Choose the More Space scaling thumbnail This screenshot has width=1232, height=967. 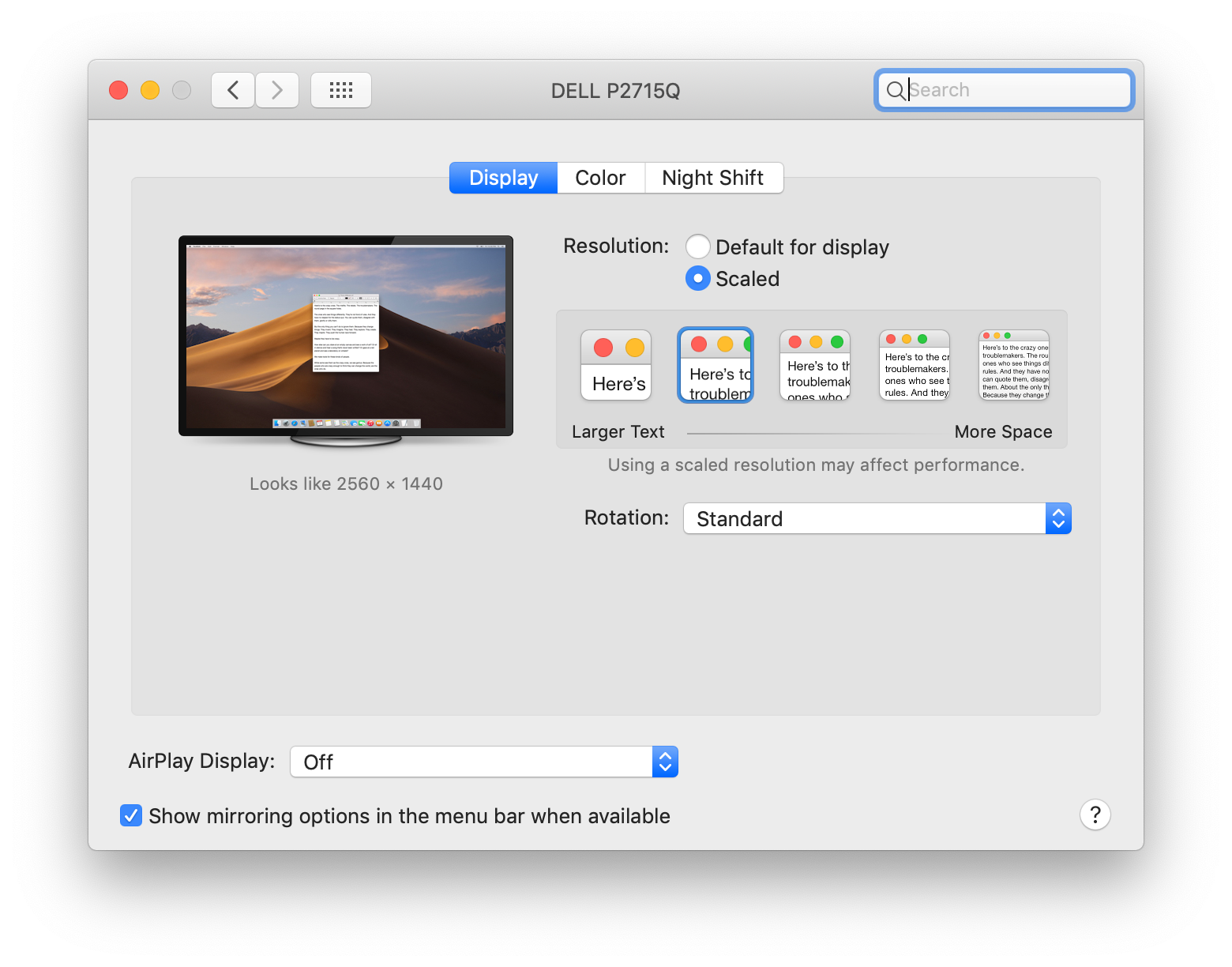click(x=1014, y=365)
